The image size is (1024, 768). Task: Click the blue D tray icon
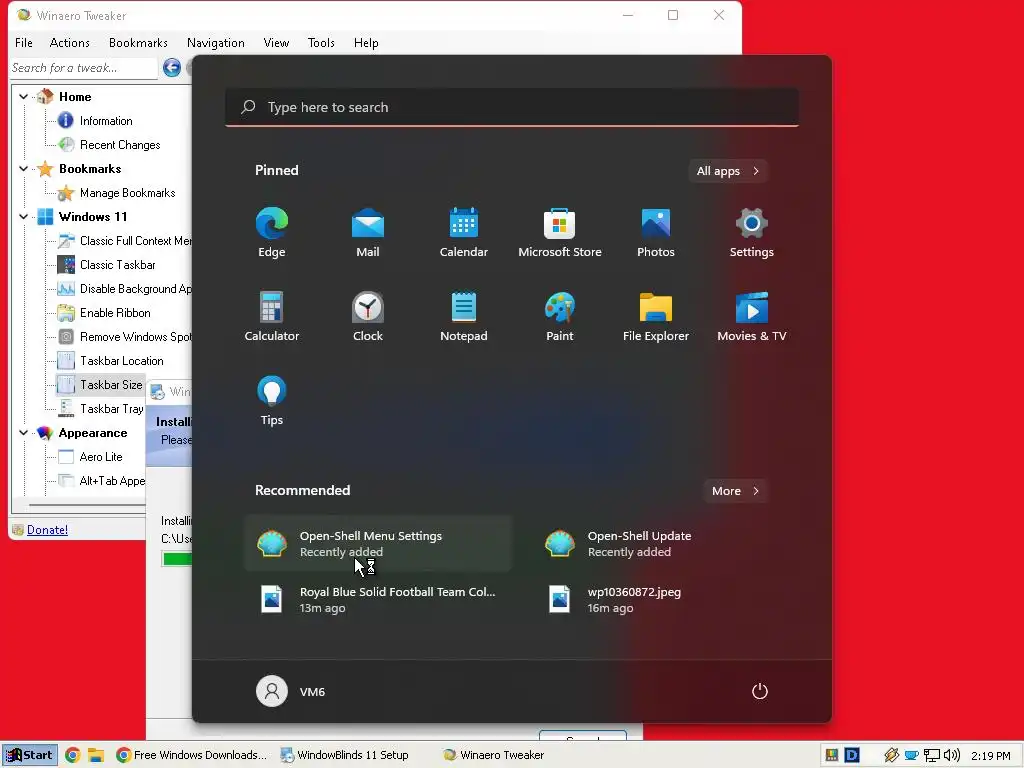click(x=852, y=755)
